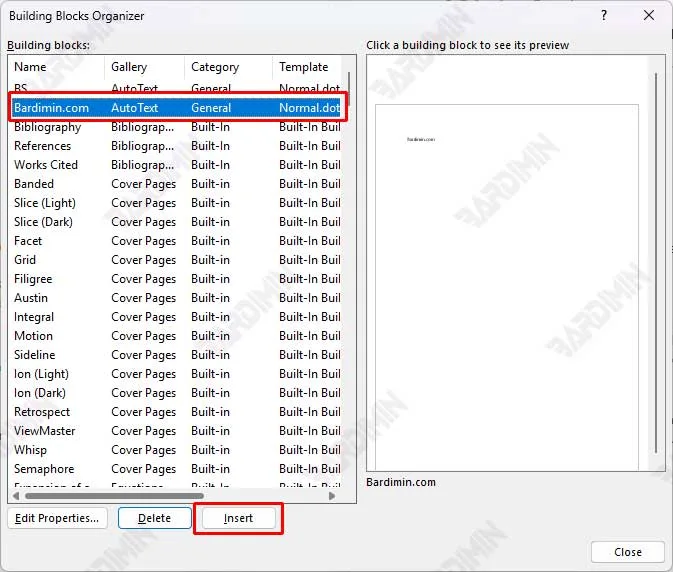Sort list by Template column header

[x=307, y=67]
